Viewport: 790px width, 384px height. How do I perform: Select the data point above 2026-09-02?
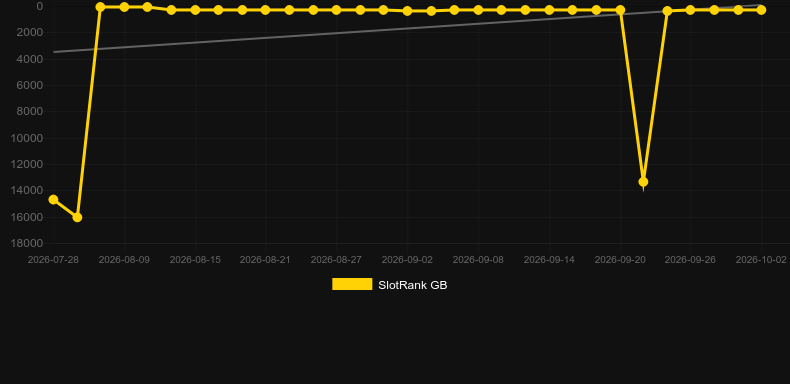pos(408,11)
